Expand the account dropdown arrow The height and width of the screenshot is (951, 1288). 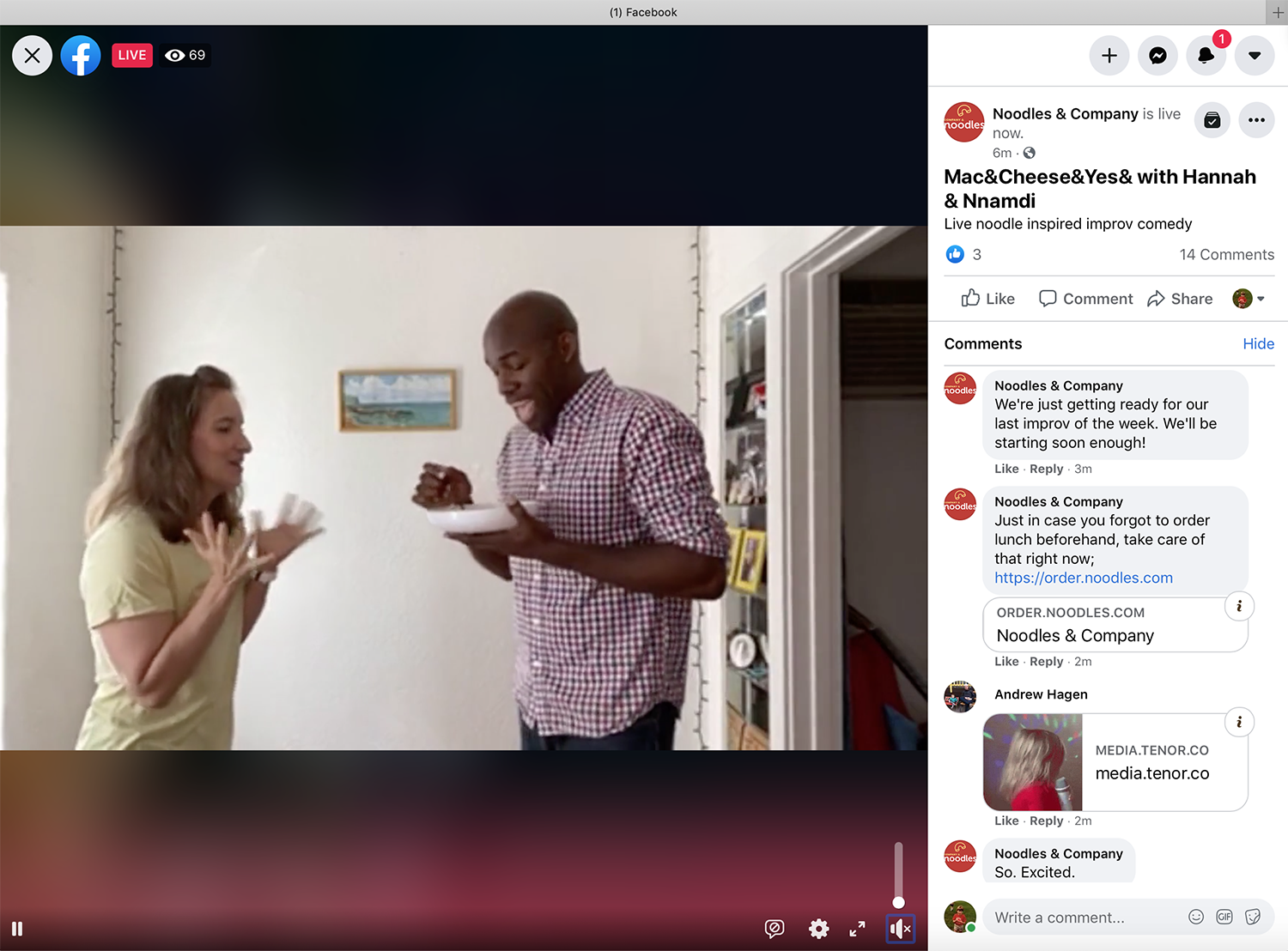coord(1255,55)
